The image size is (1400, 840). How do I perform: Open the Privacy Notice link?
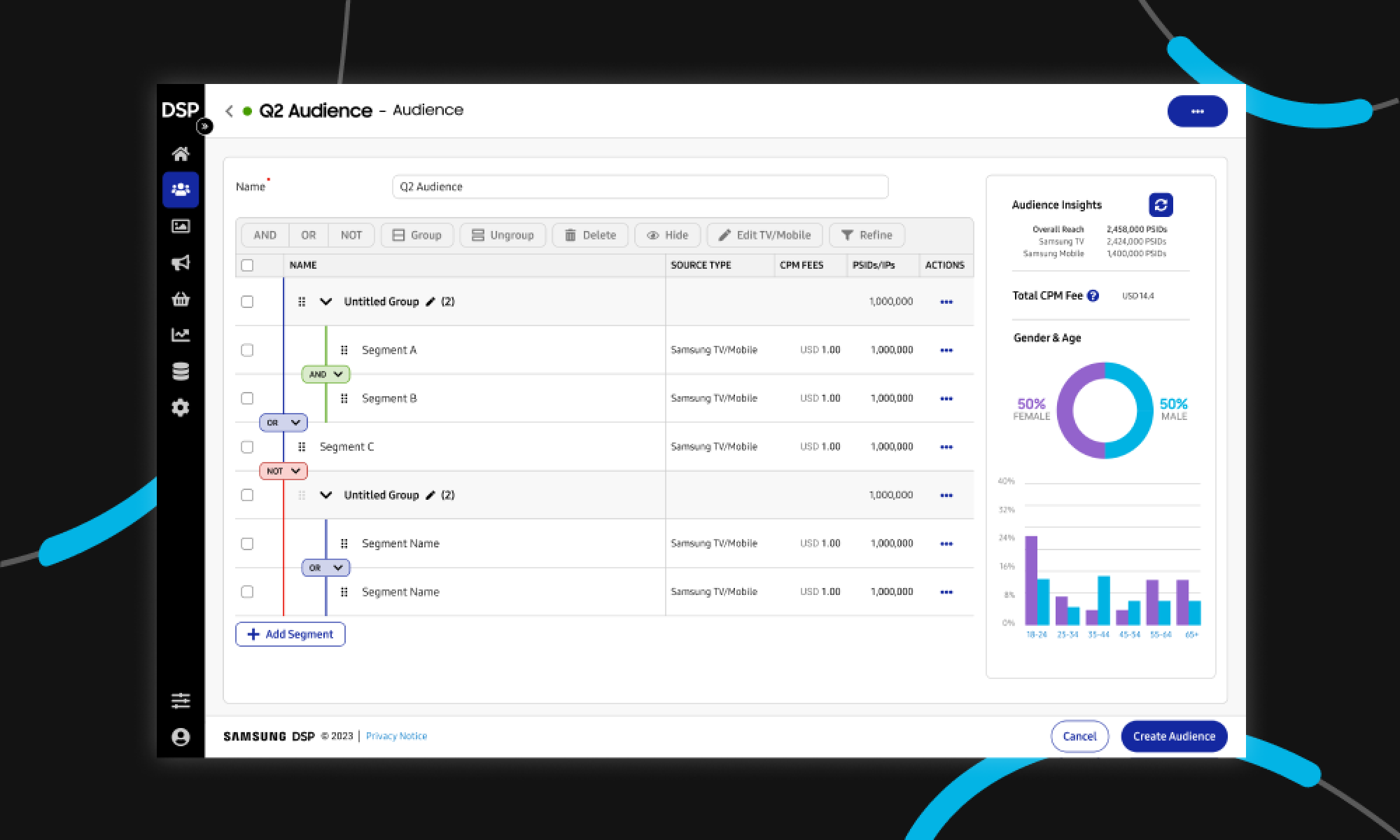click(396, 736)
